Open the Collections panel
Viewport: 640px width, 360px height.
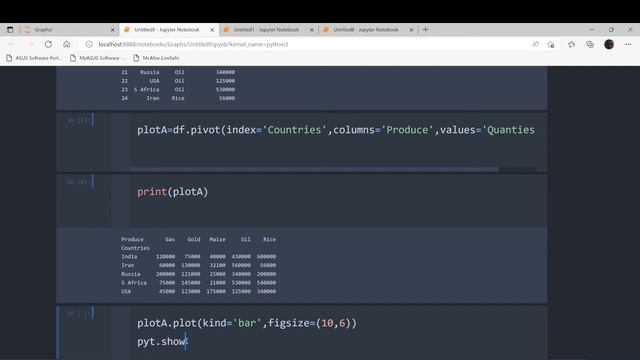click(590, 44)
